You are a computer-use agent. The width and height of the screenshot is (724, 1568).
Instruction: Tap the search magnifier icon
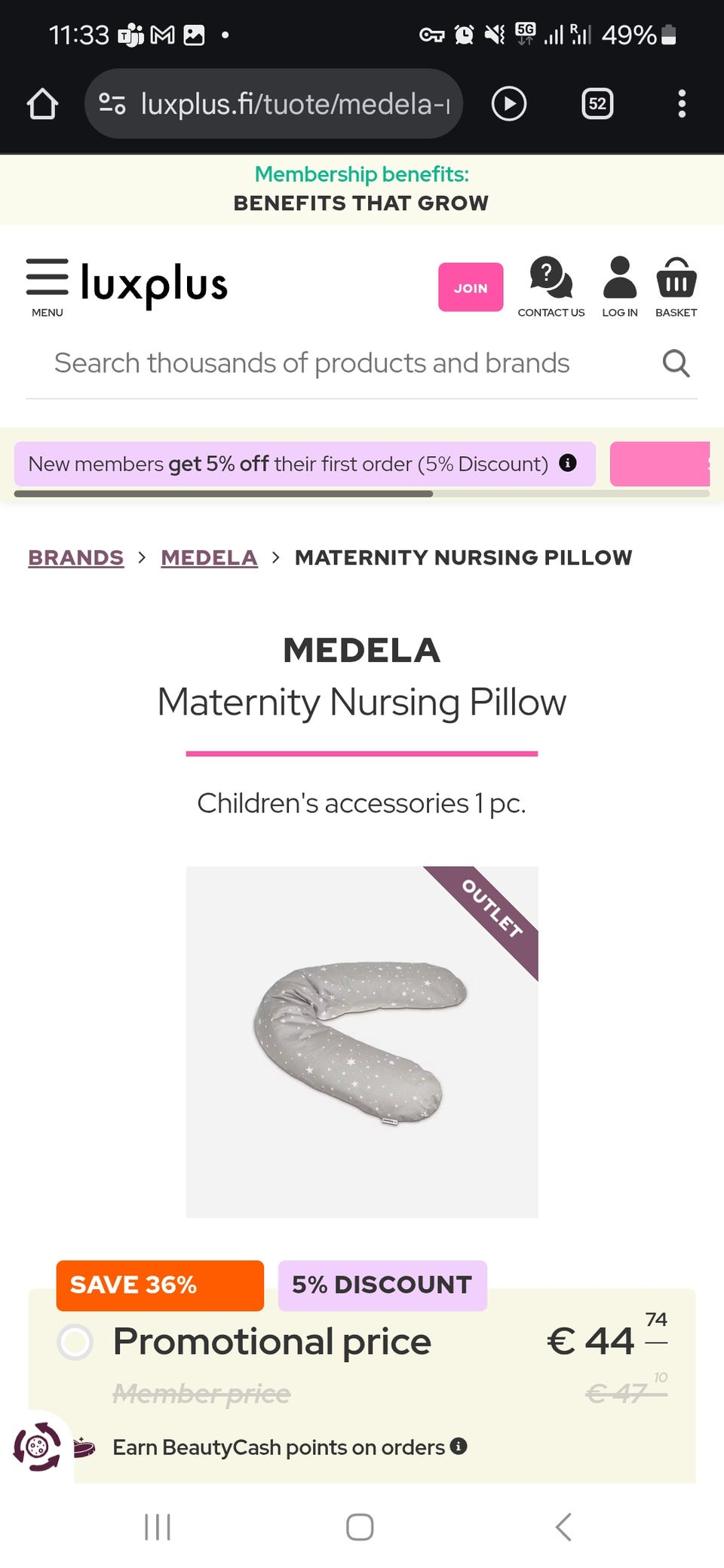676,363
